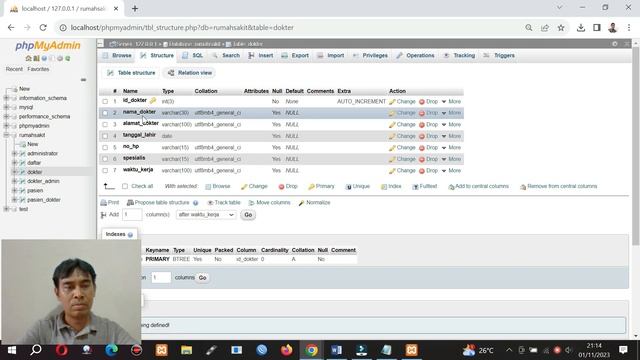Click the Track table option
Screen dimensions: 640x360
pos(224,202)
